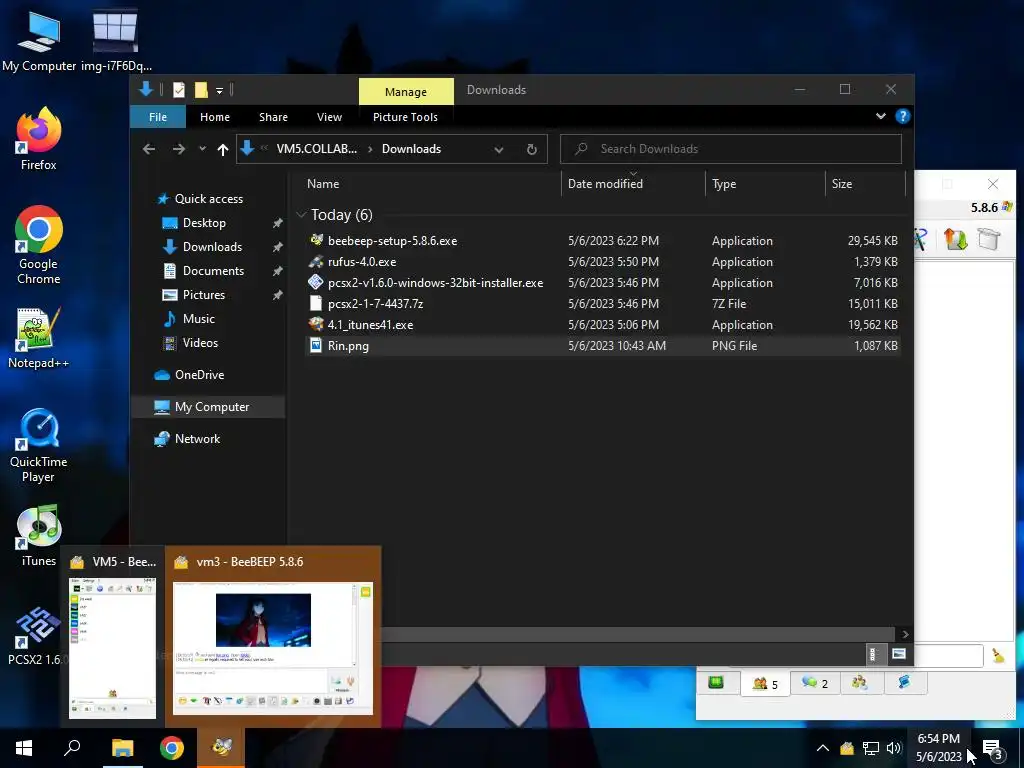Go up one folder level
The height and width of the screenshot is (768, 1024).
pos(223,150)
